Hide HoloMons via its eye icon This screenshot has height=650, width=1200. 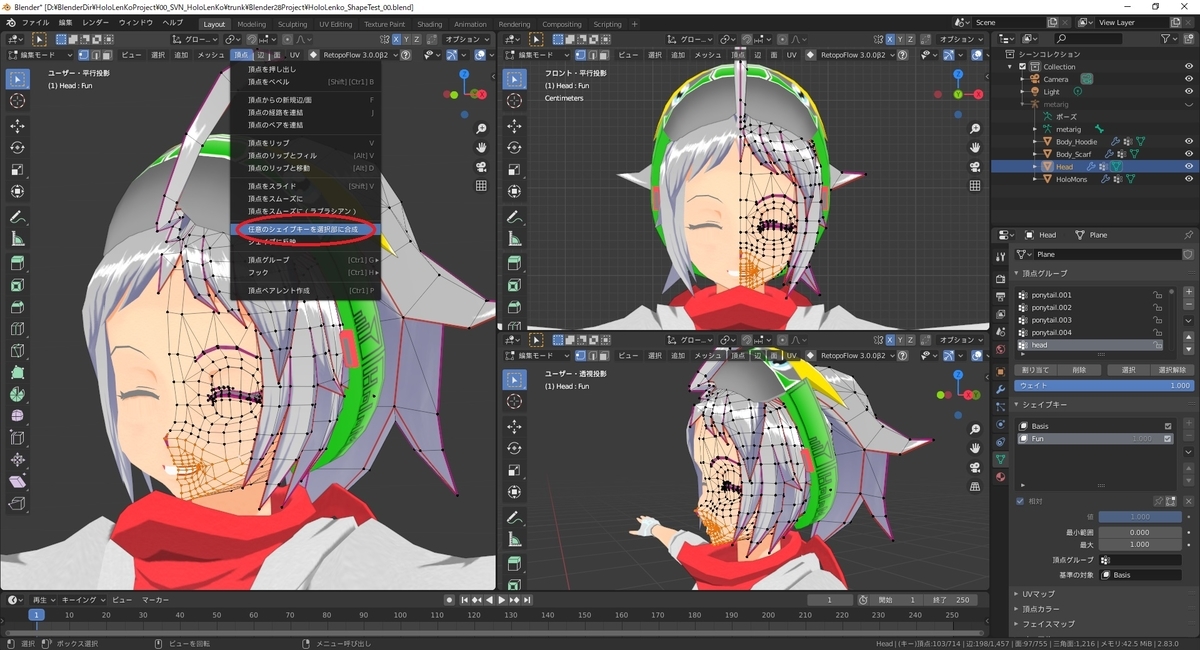tap(1189, 179)
